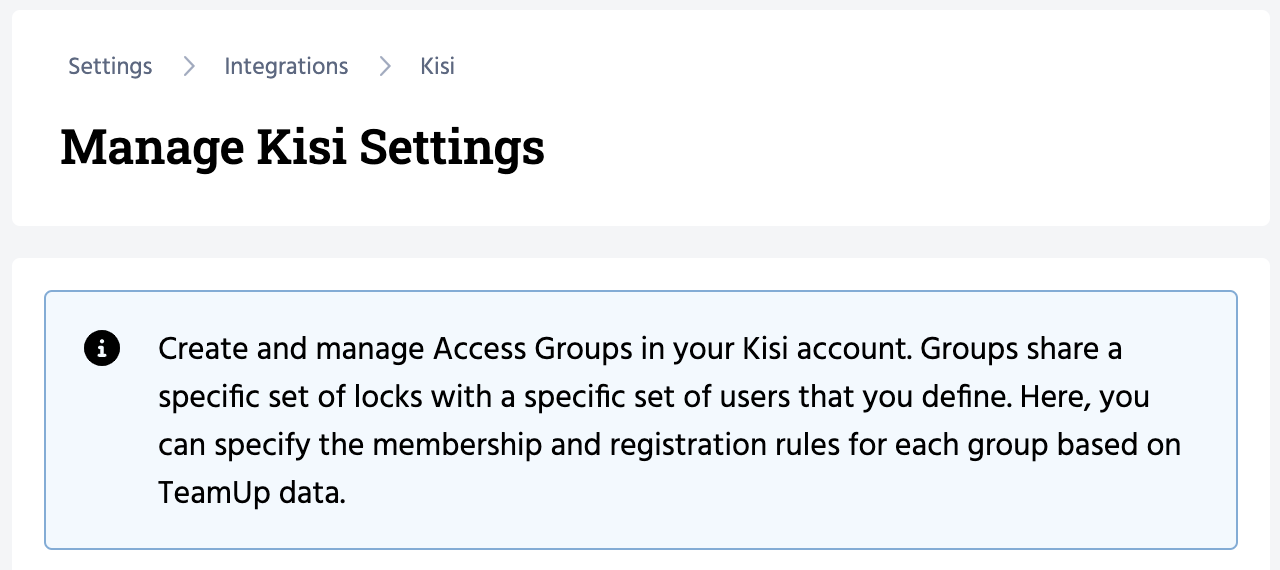Click the chevron after Settings breadcrumb
Screen dimensions: 1280x570
[x=189, y=67]
